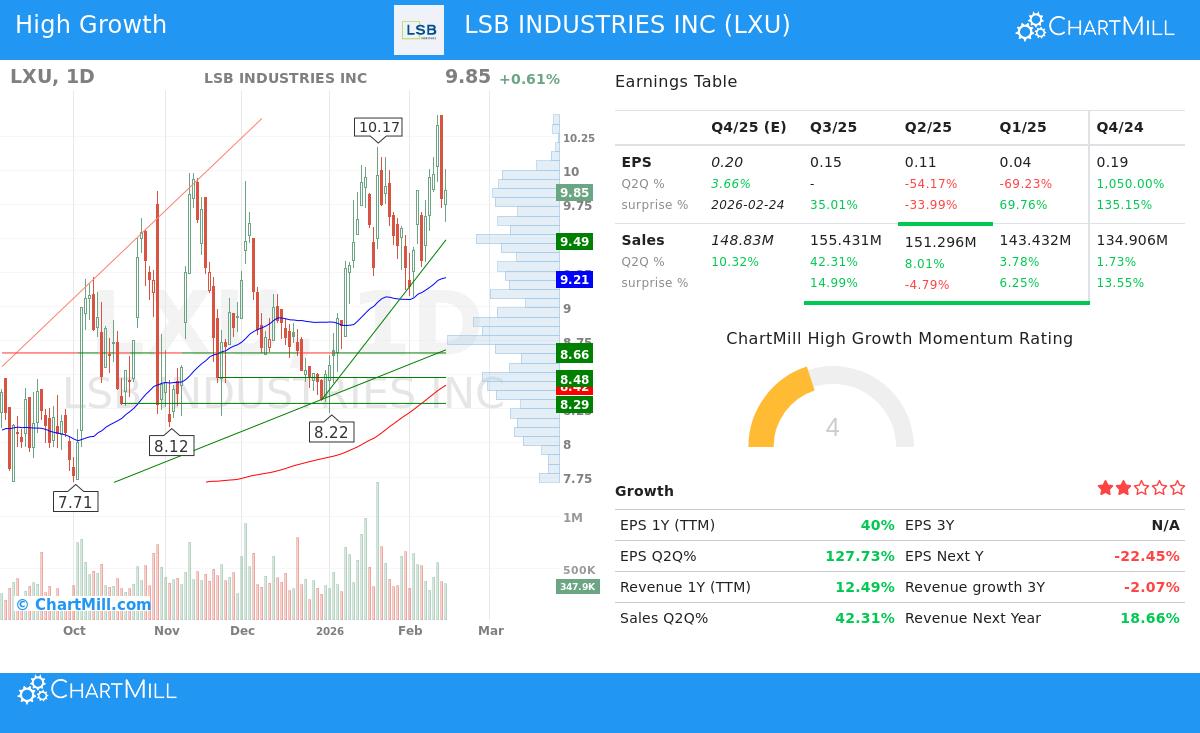Click the blue 9.21 price label on axis
Screen dimensions: 1200x733
[572, 280]
